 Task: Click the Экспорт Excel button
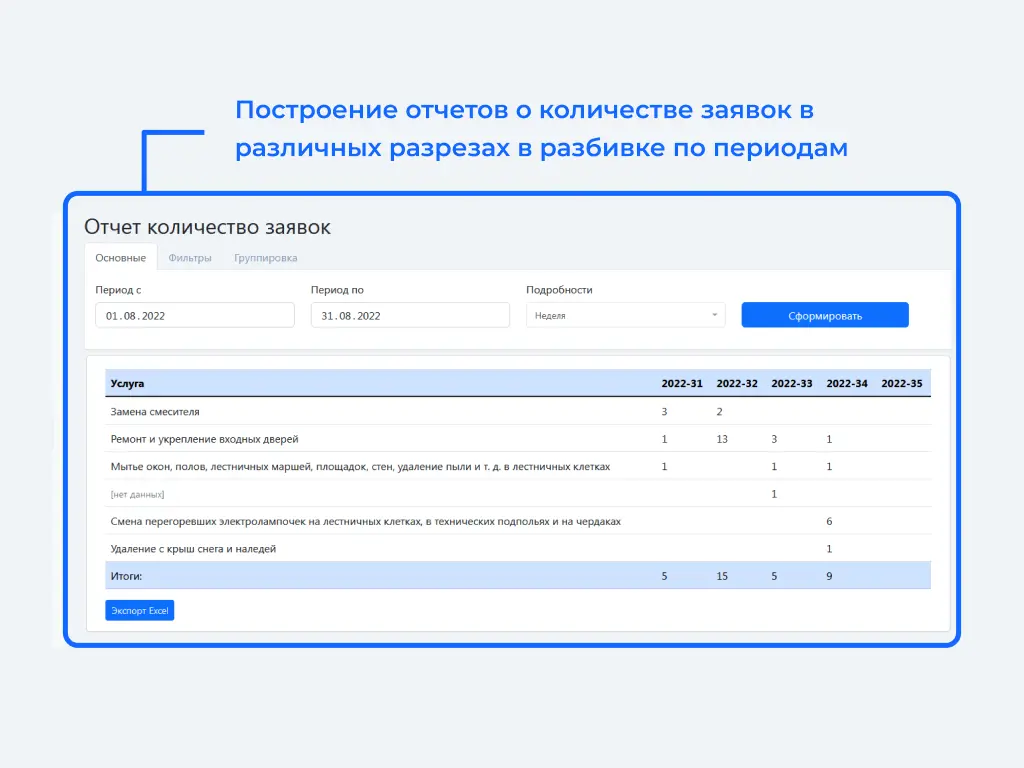coord(140,610)
